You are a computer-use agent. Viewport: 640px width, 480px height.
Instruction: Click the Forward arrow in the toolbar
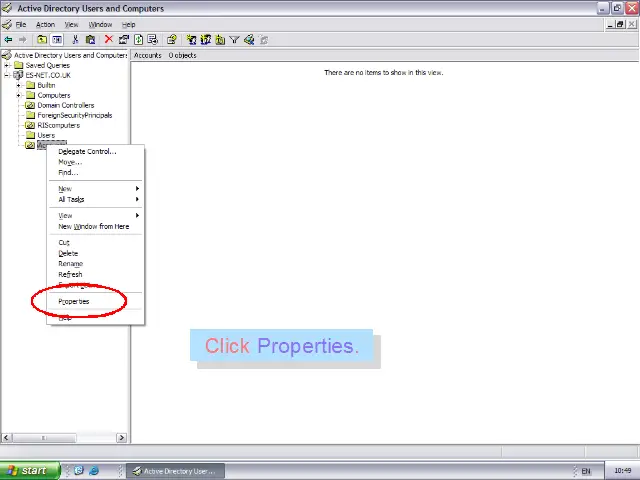pos(23,40)
